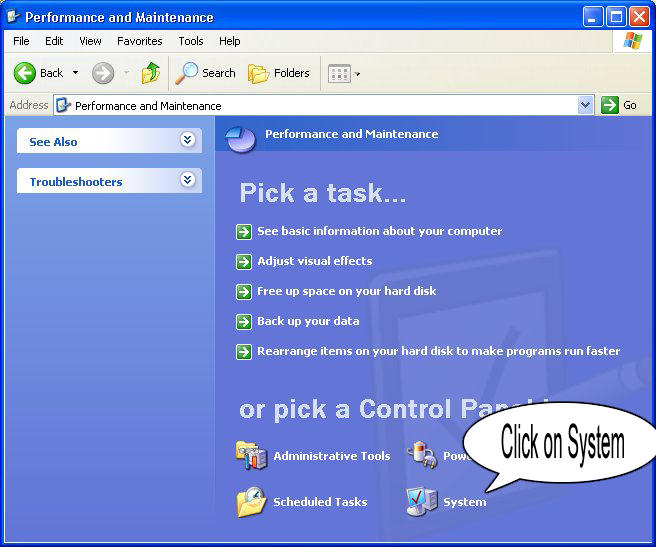656x547 pixels.
Task: Open the Edit menu
Action: point(54,41)
